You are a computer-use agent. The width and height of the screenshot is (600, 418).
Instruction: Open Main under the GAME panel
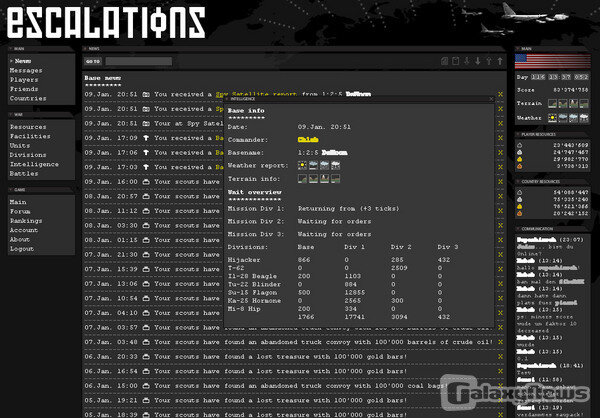coord(18,202)
